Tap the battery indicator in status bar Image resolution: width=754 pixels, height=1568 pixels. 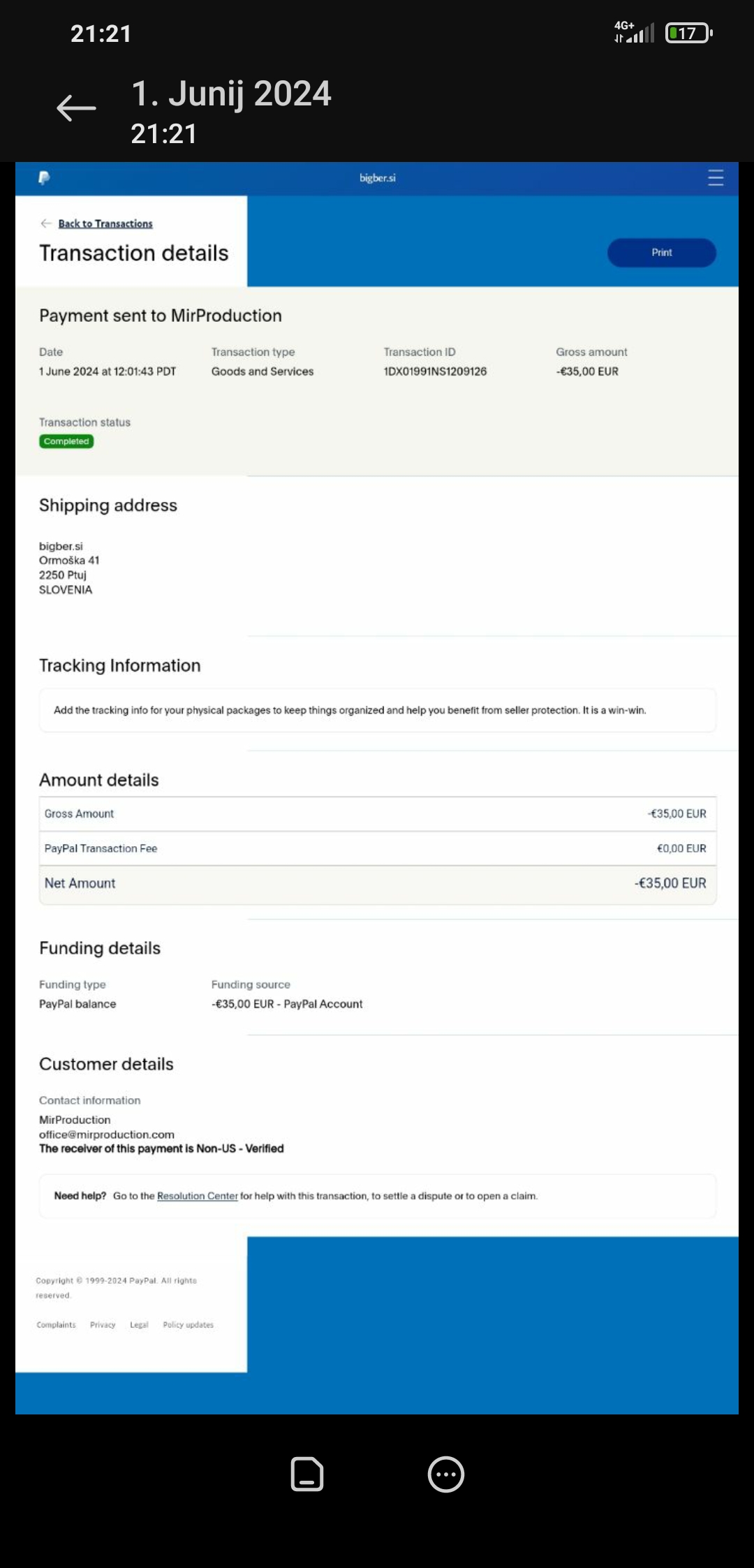click(688, 33)
